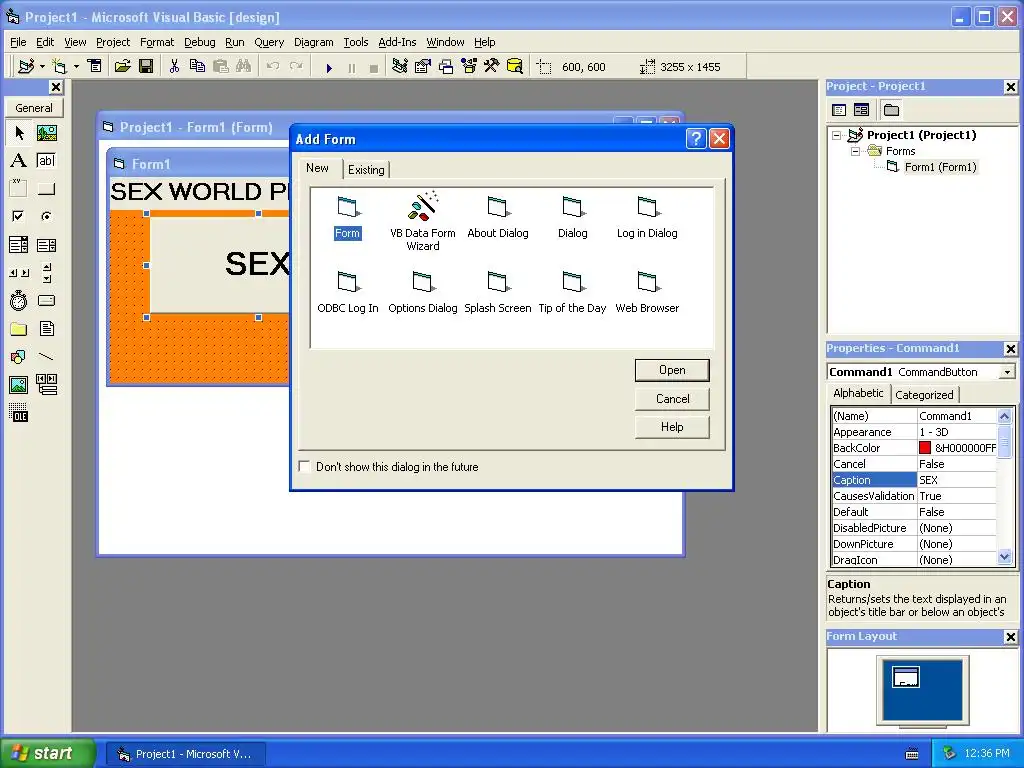Choose the Splash Screen template
Viewport: 1024px width, 768px height.
(498, 293)
